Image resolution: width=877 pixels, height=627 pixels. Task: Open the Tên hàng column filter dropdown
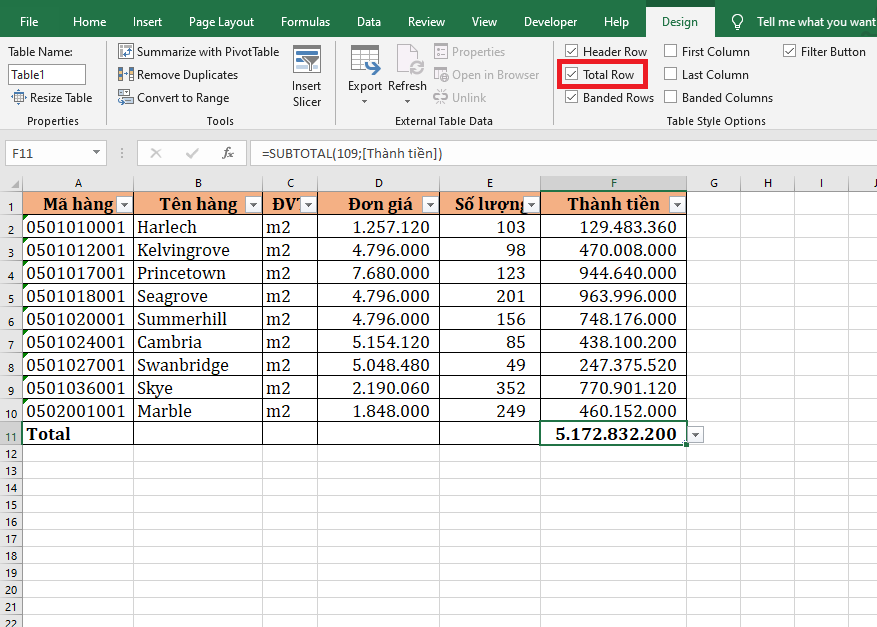coord(253,205)
